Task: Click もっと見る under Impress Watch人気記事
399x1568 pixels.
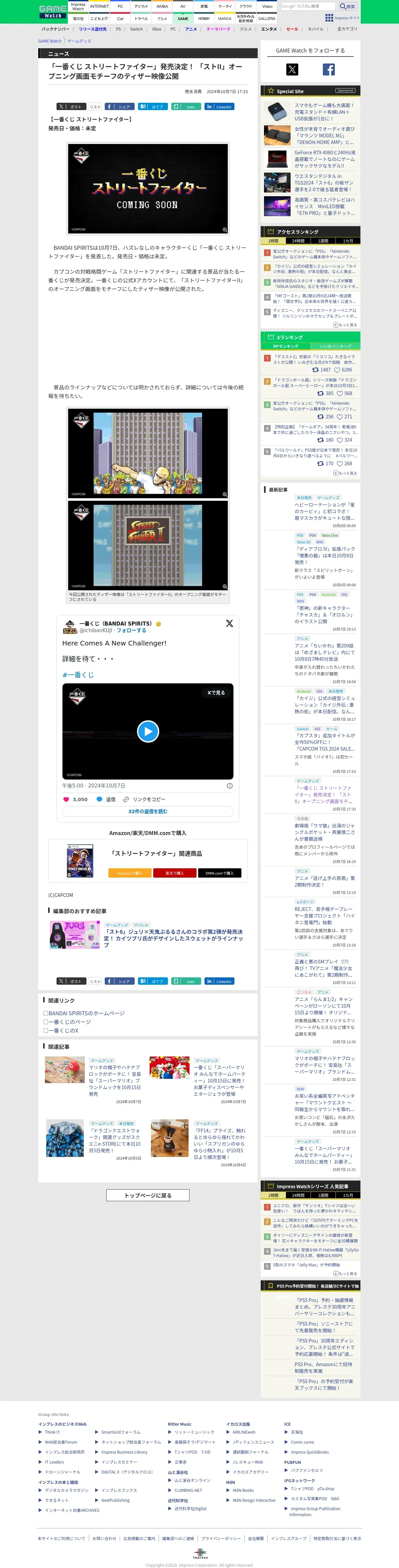Action: point(345,1273)
